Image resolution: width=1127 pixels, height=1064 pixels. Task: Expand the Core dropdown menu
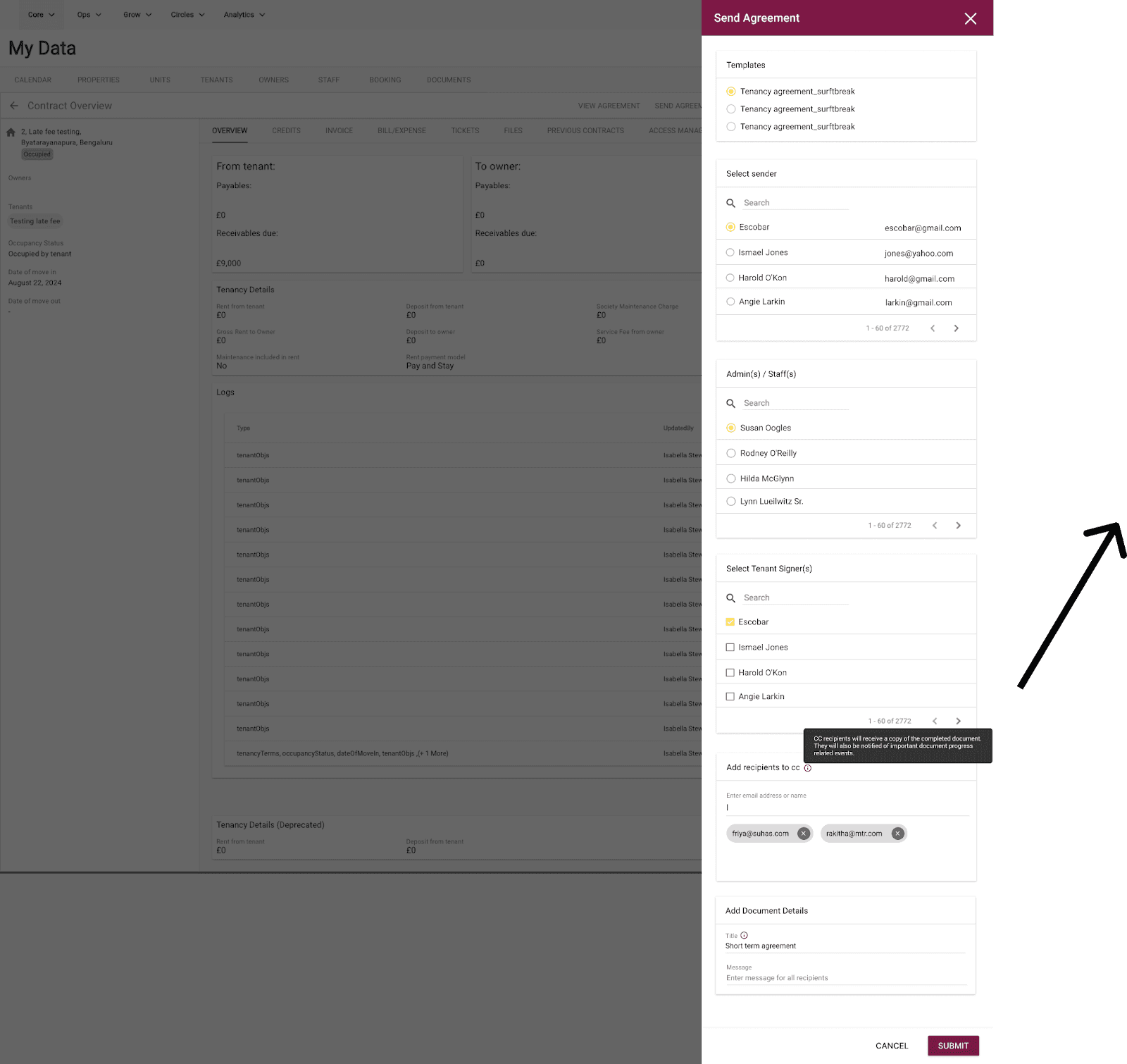41,15
